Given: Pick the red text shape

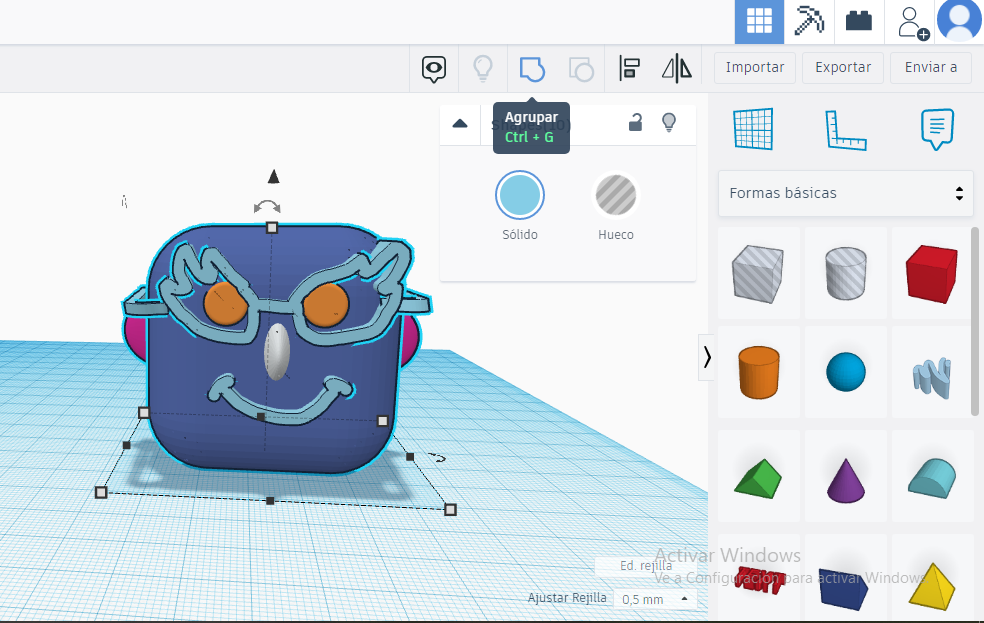Looking at the screenshot, I should coord(758,578).
